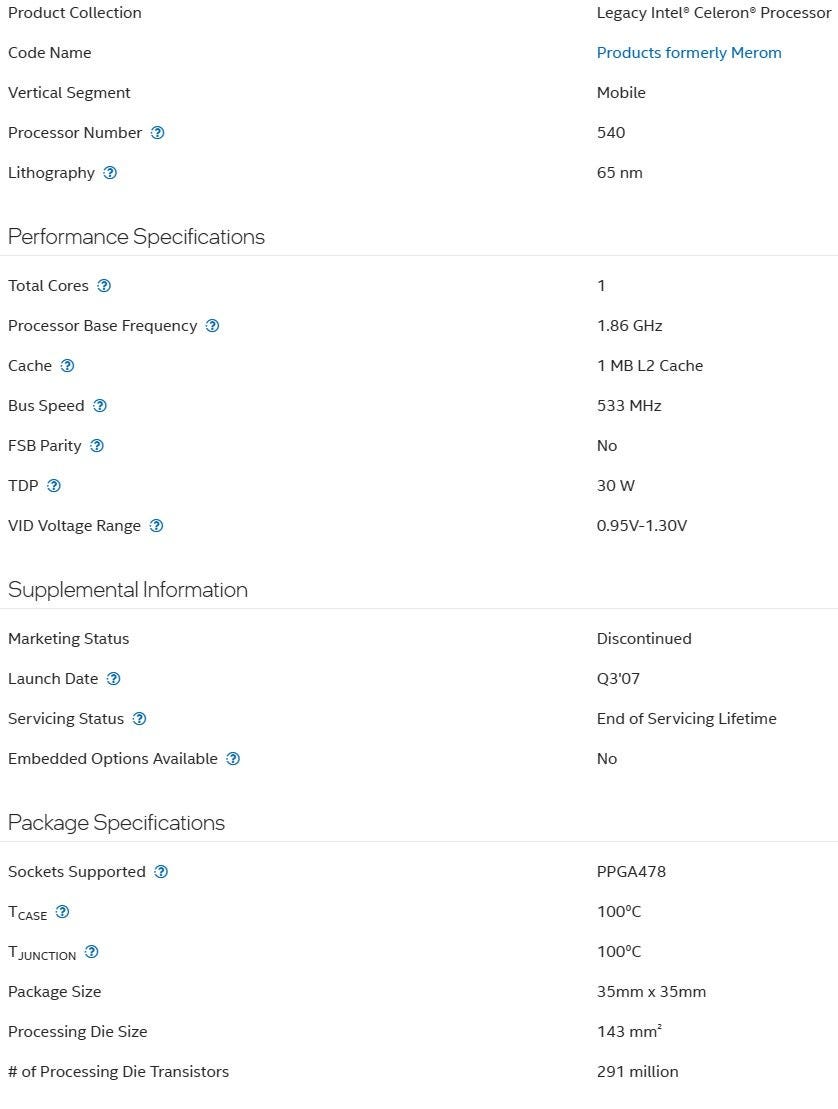Open Sockets Supported help icon
Viewport: 838px width, 1109px height.
(161, 872)
